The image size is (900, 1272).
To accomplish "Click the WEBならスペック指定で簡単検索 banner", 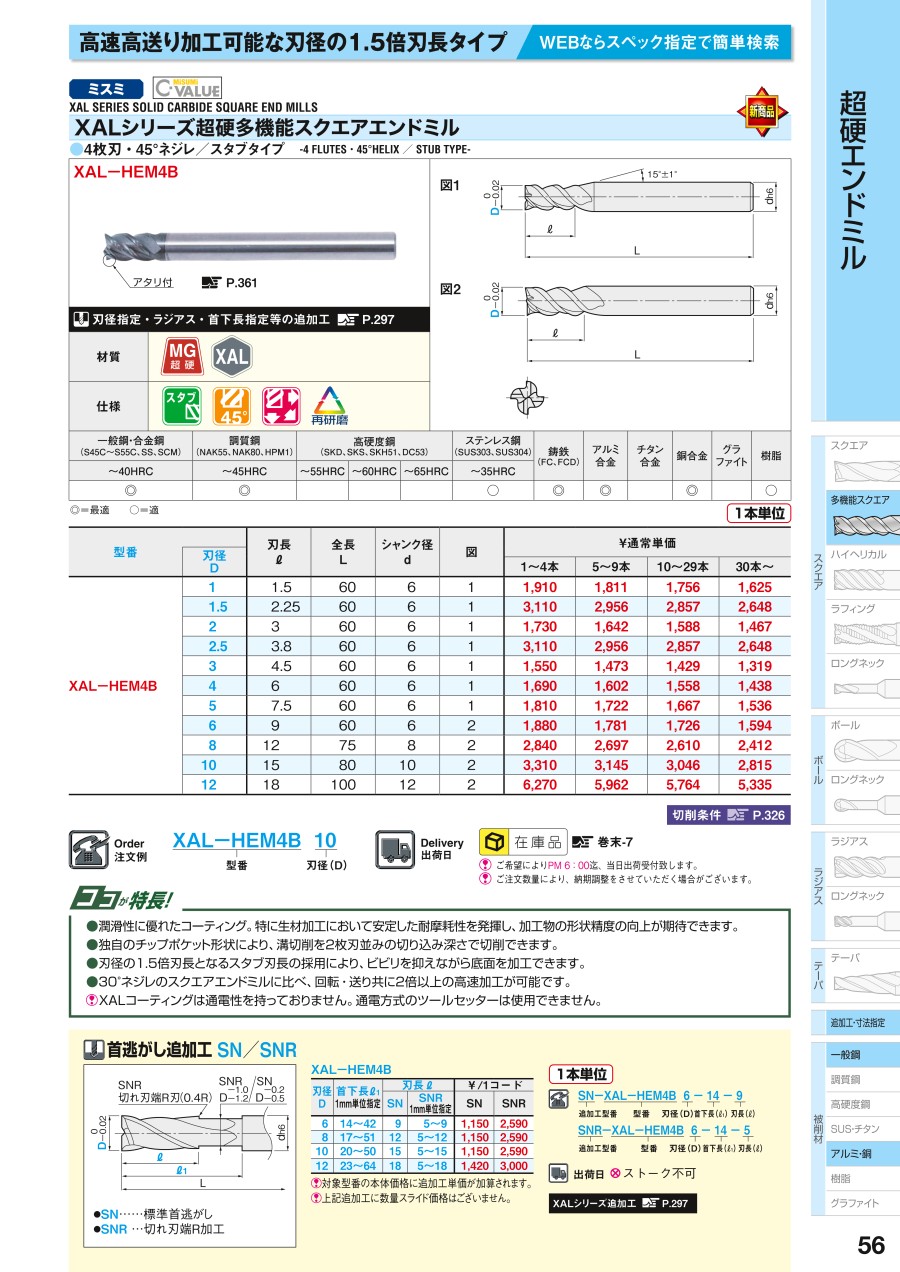I will click(660, 43).
